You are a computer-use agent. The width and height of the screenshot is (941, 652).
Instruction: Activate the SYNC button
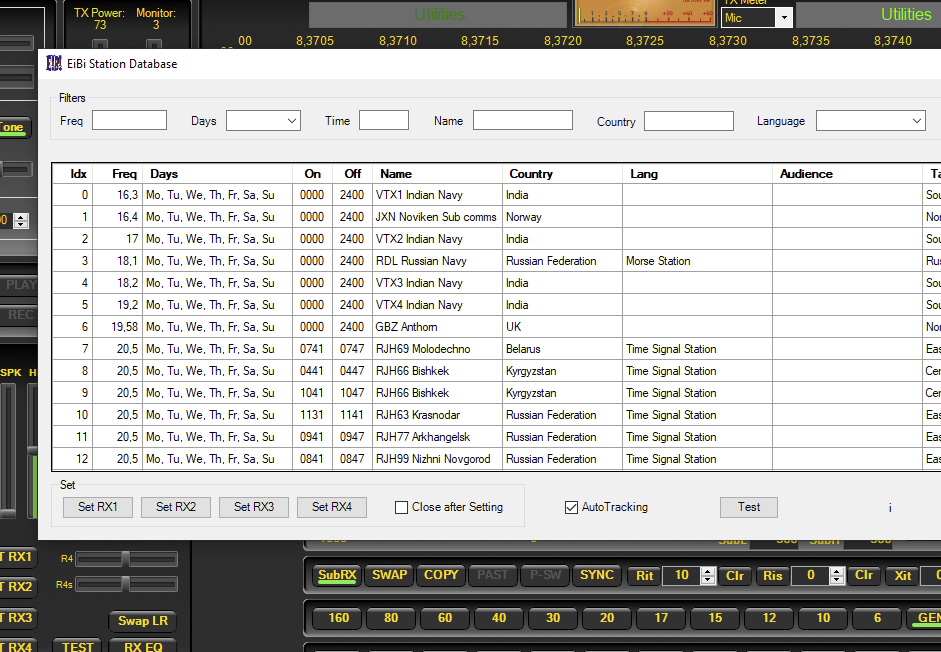[597, 575]
